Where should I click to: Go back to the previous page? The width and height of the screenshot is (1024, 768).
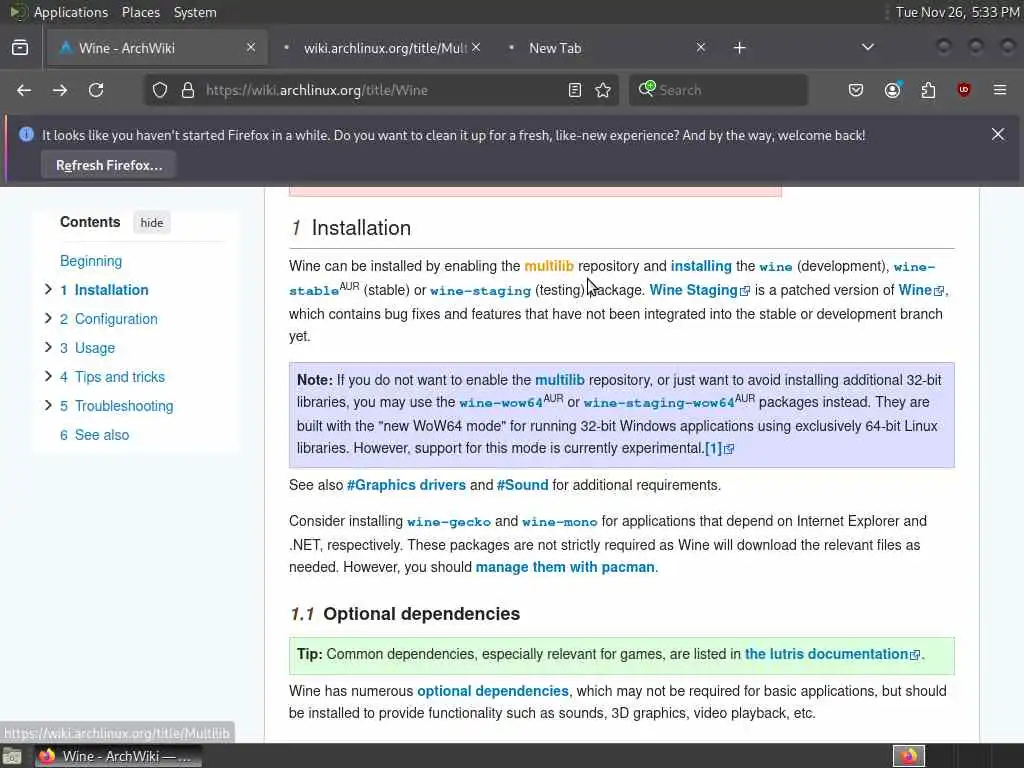click(24, 90)
